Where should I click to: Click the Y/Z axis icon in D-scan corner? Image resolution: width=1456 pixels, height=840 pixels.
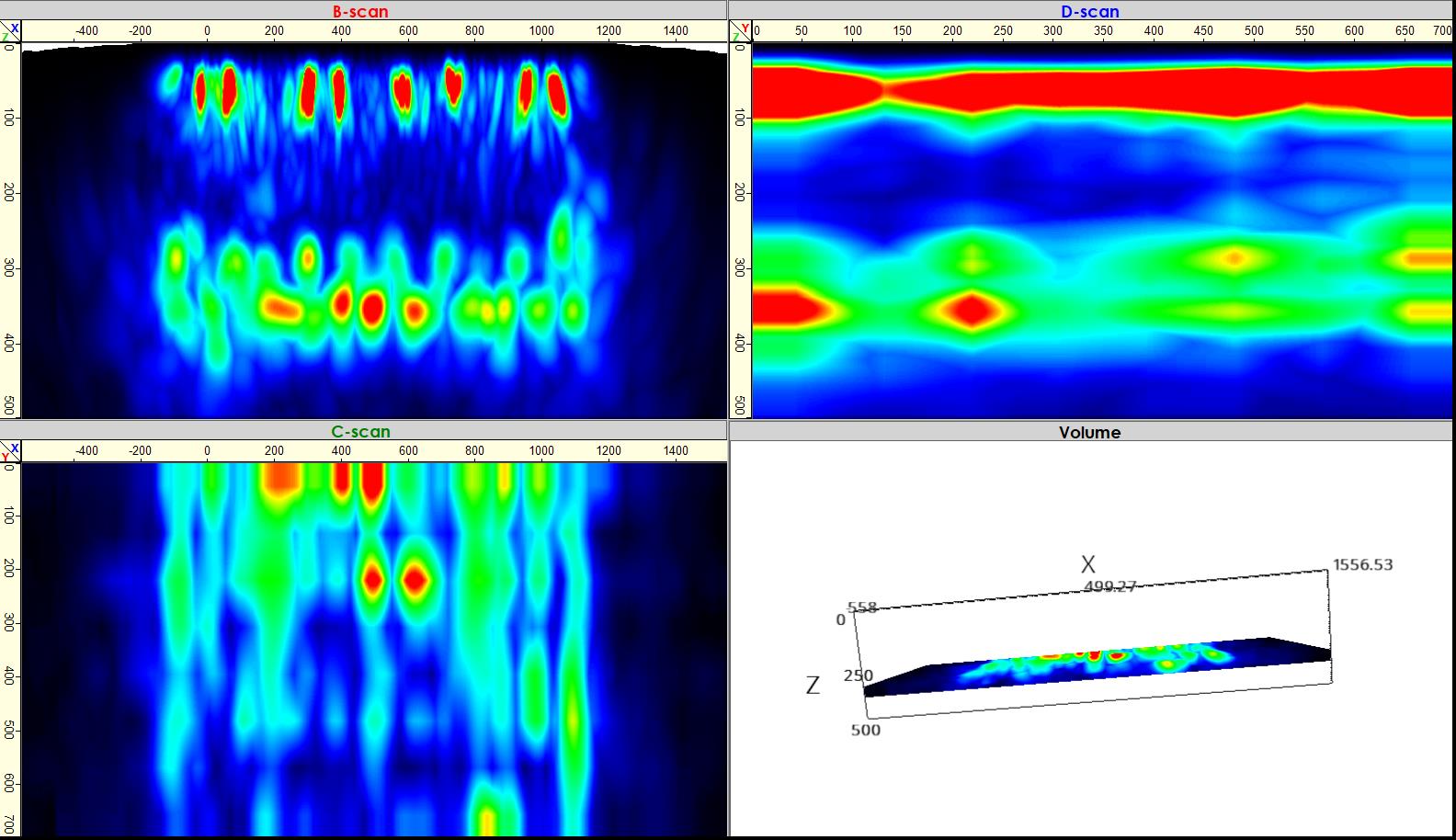pyautogui.click(x=740, y=32)
